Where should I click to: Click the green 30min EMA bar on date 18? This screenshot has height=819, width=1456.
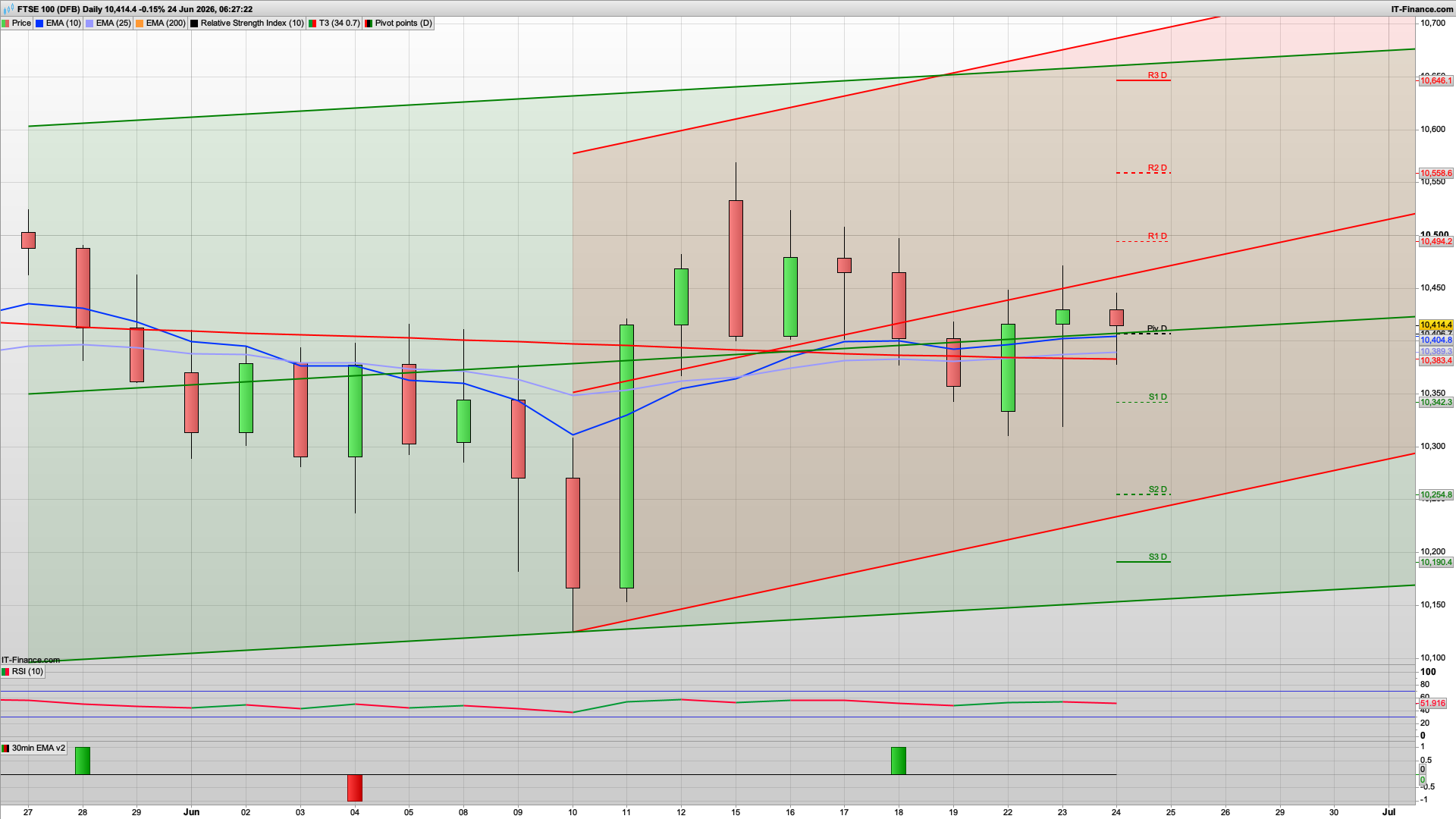point(899,761)
